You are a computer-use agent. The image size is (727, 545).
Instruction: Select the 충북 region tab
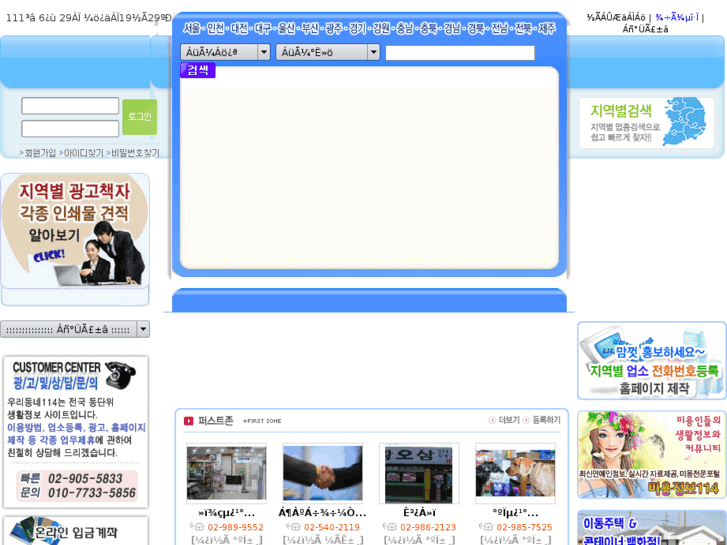[428, 29]
